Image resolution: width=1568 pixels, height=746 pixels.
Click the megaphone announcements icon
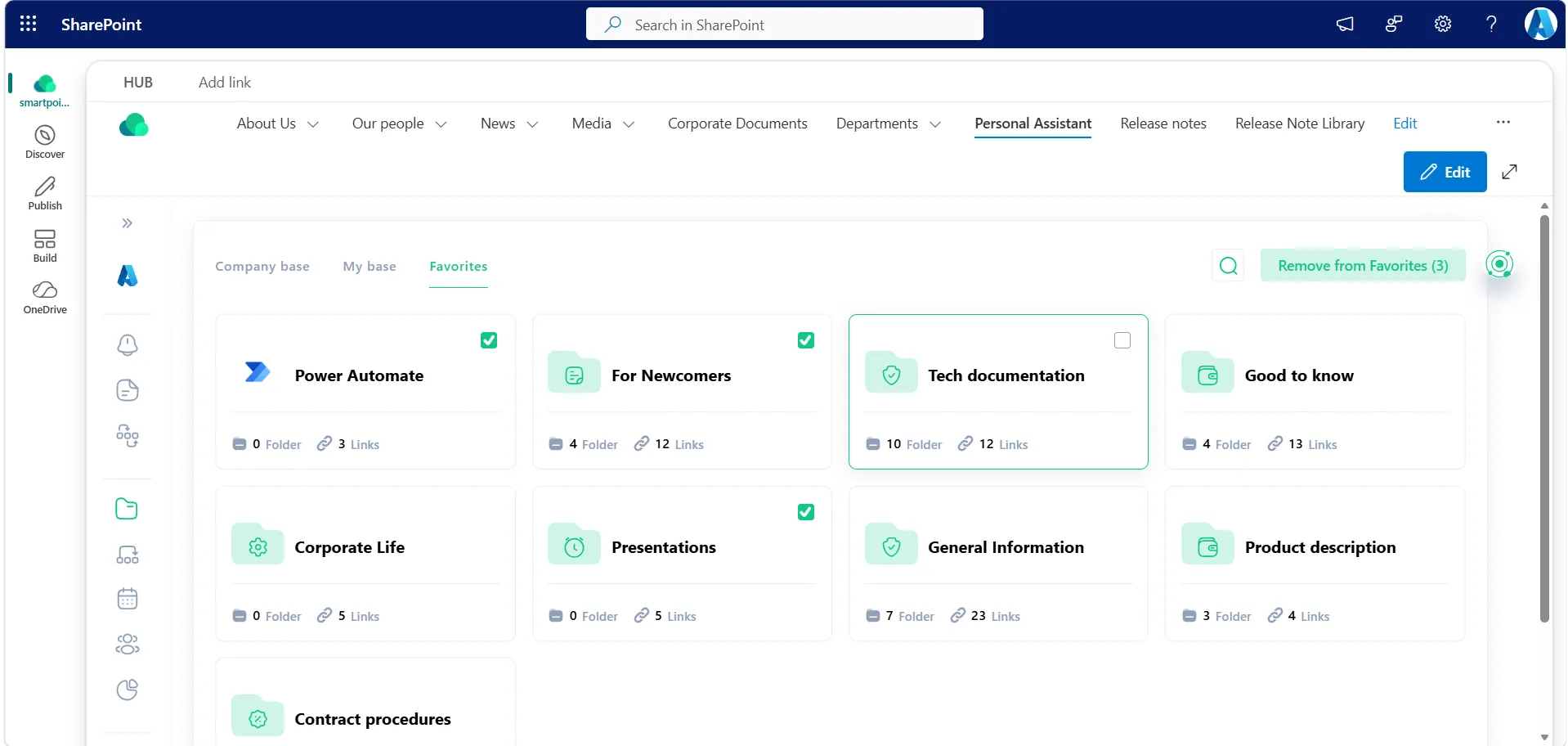(1345, 24)
